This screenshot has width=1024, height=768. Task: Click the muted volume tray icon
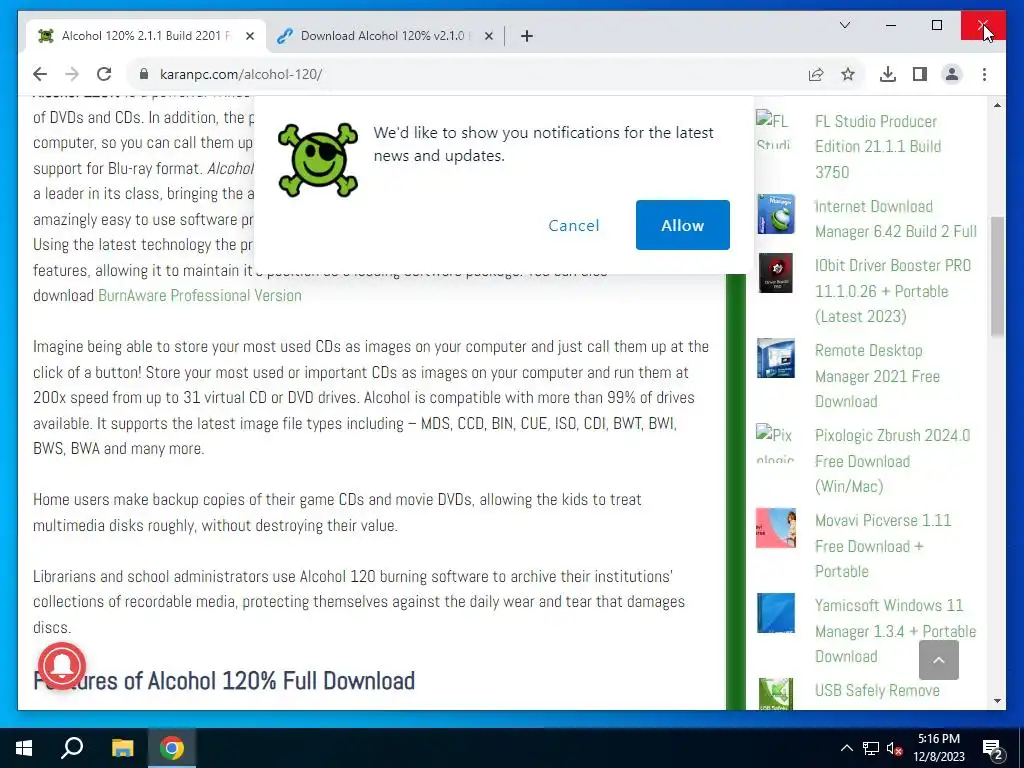(895, 748)
